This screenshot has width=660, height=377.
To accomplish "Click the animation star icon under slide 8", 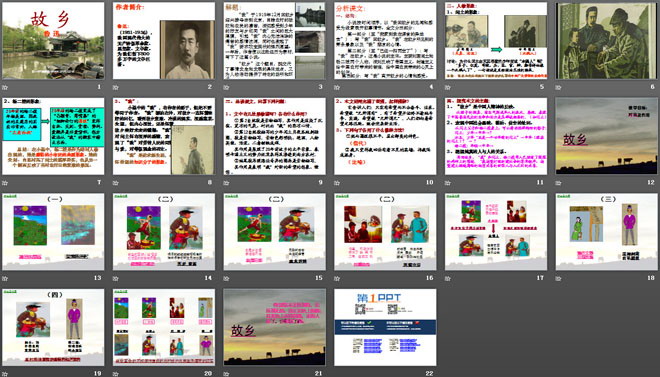I will (x=116, y=183).
